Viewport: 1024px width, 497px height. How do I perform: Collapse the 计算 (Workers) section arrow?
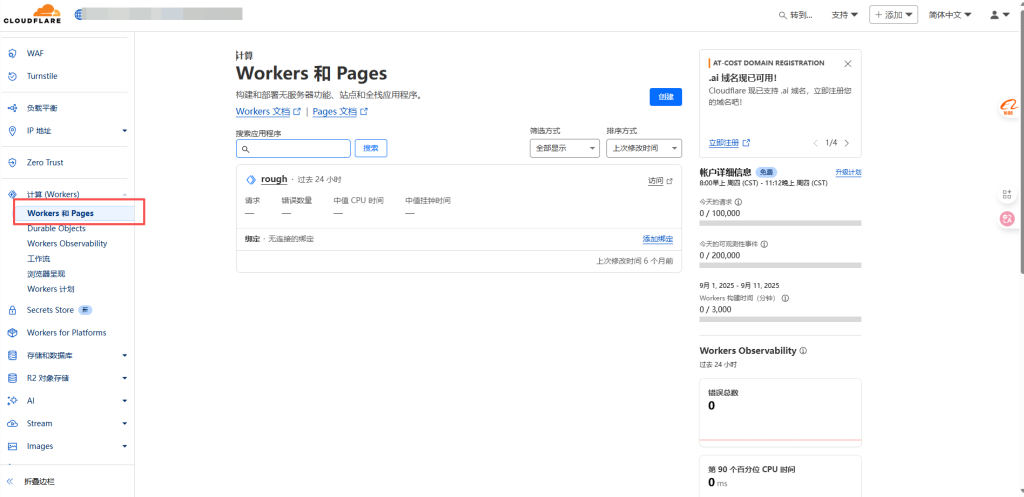tap(125, 195)
